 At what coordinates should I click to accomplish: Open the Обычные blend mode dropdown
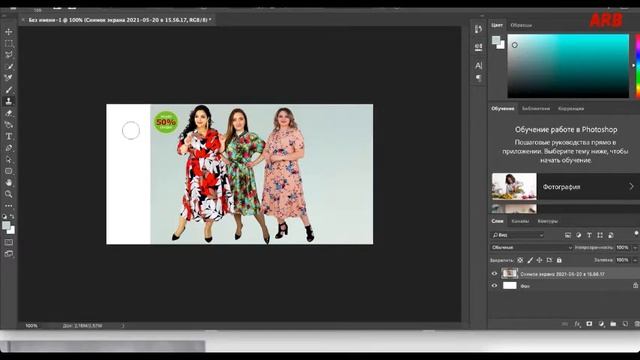[531, 247]
